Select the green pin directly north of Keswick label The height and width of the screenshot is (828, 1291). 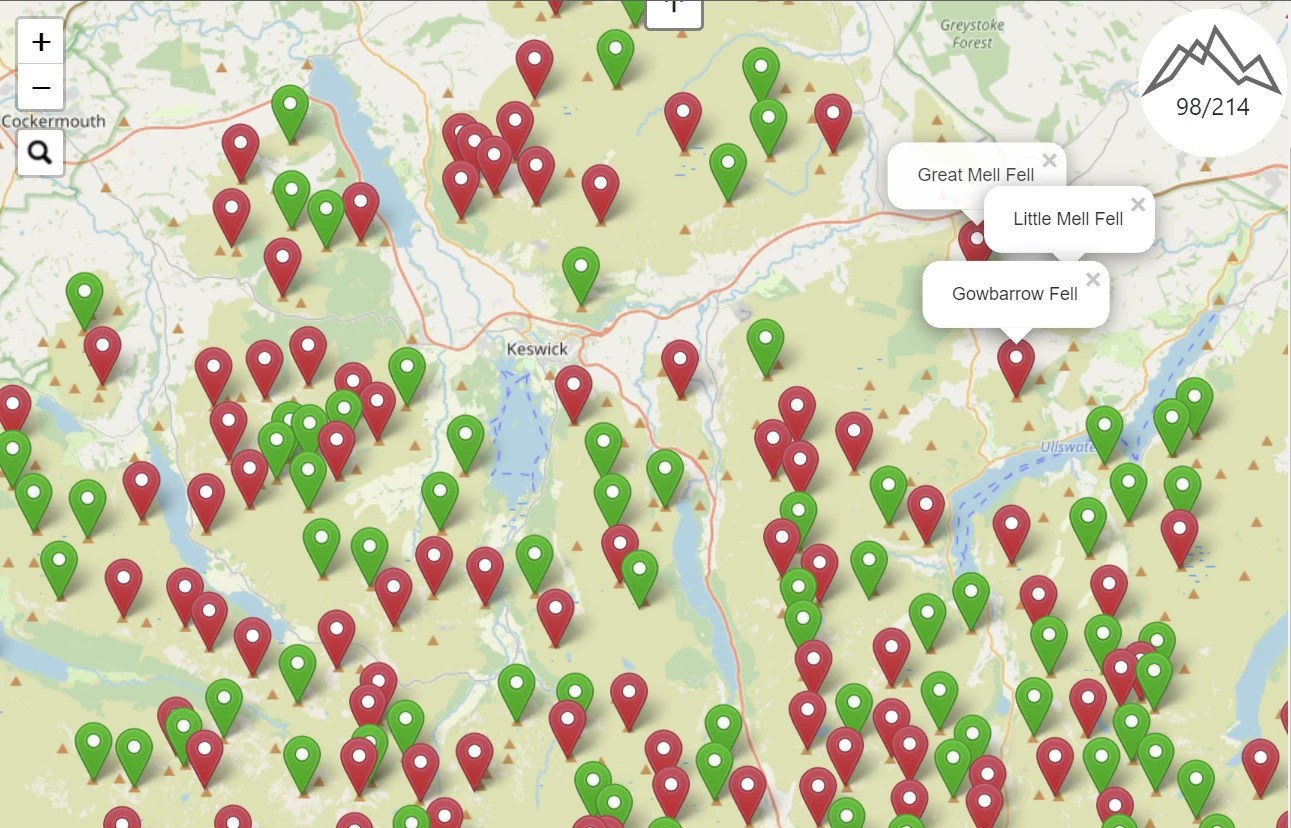click(581, 270)
